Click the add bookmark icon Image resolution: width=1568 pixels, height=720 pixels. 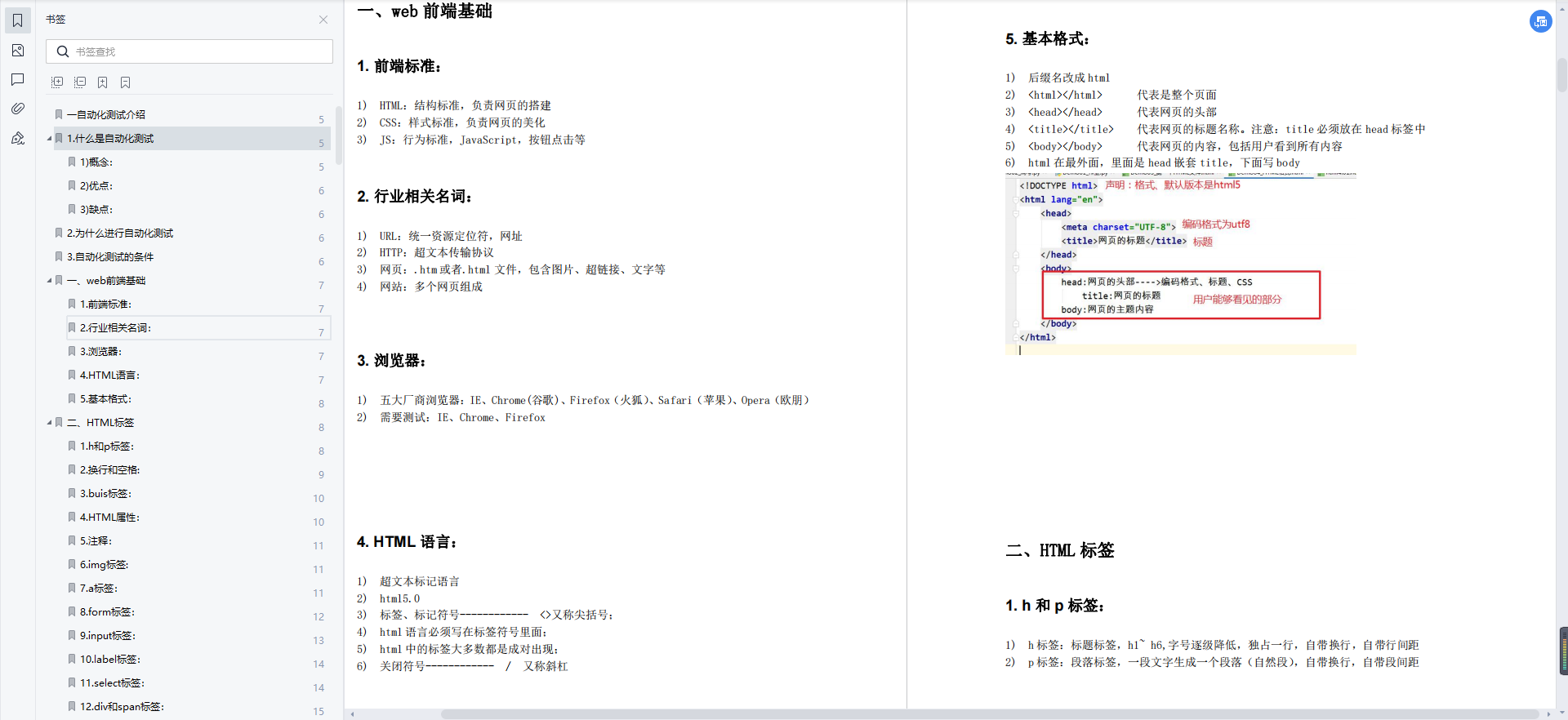click(103, 82)
